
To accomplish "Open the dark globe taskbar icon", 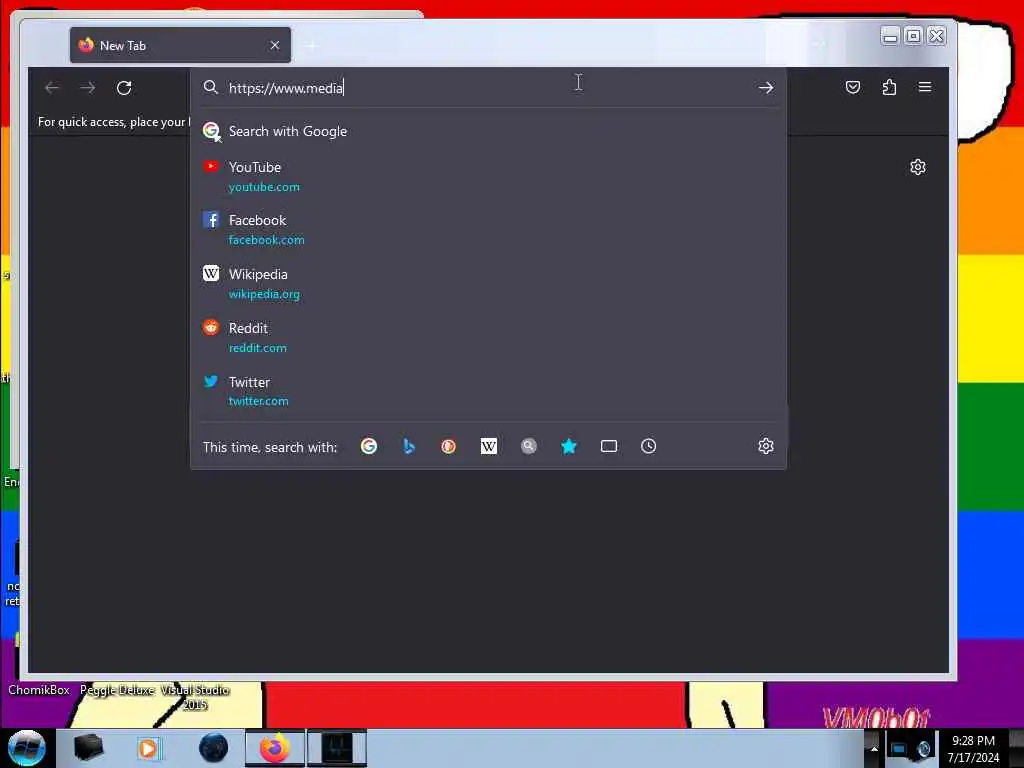I will 214,748.
